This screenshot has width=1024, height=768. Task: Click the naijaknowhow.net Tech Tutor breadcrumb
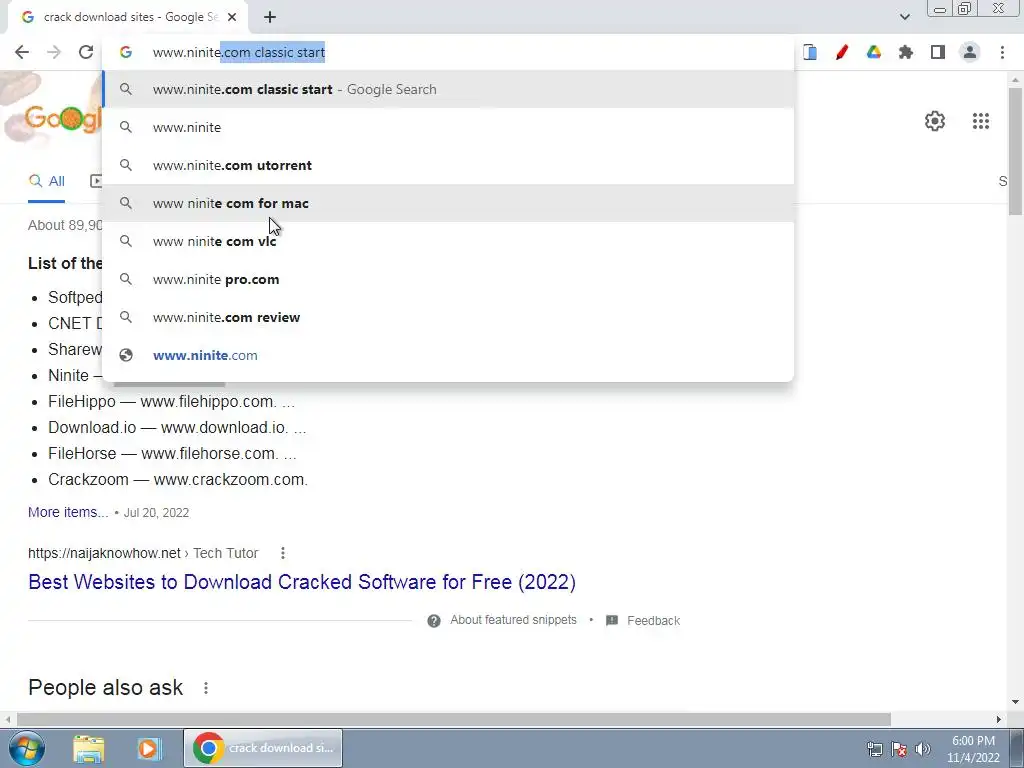(x=143, y=553)
